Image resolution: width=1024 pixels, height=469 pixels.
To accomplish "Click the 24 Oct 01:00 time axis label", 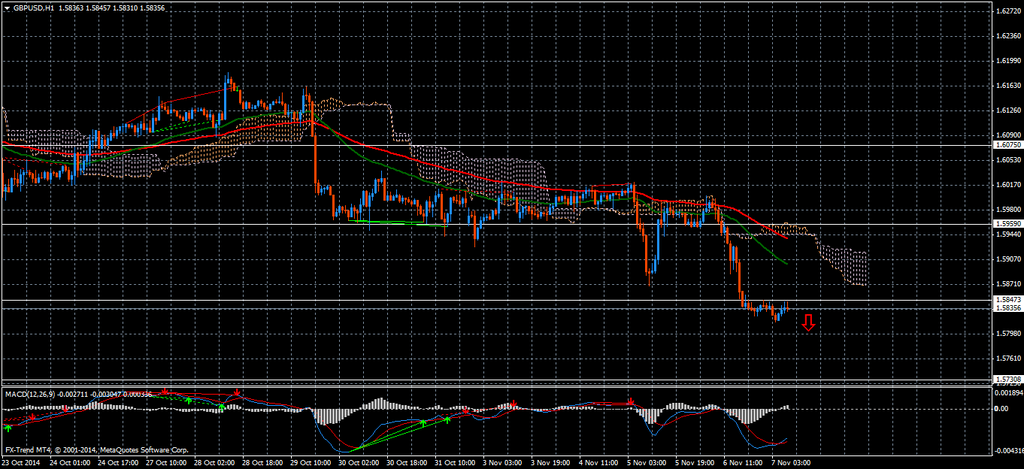I will click(71, 462).
